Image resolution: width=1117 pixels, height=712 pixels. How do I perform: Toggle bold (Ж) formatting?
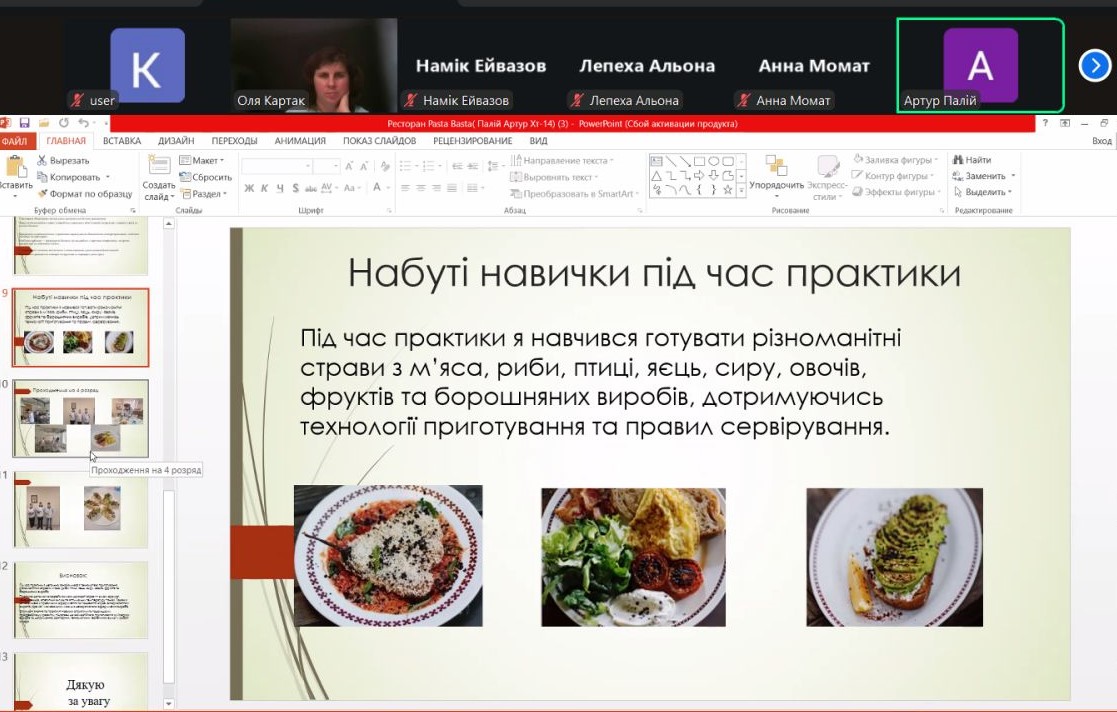pos(250,188)
